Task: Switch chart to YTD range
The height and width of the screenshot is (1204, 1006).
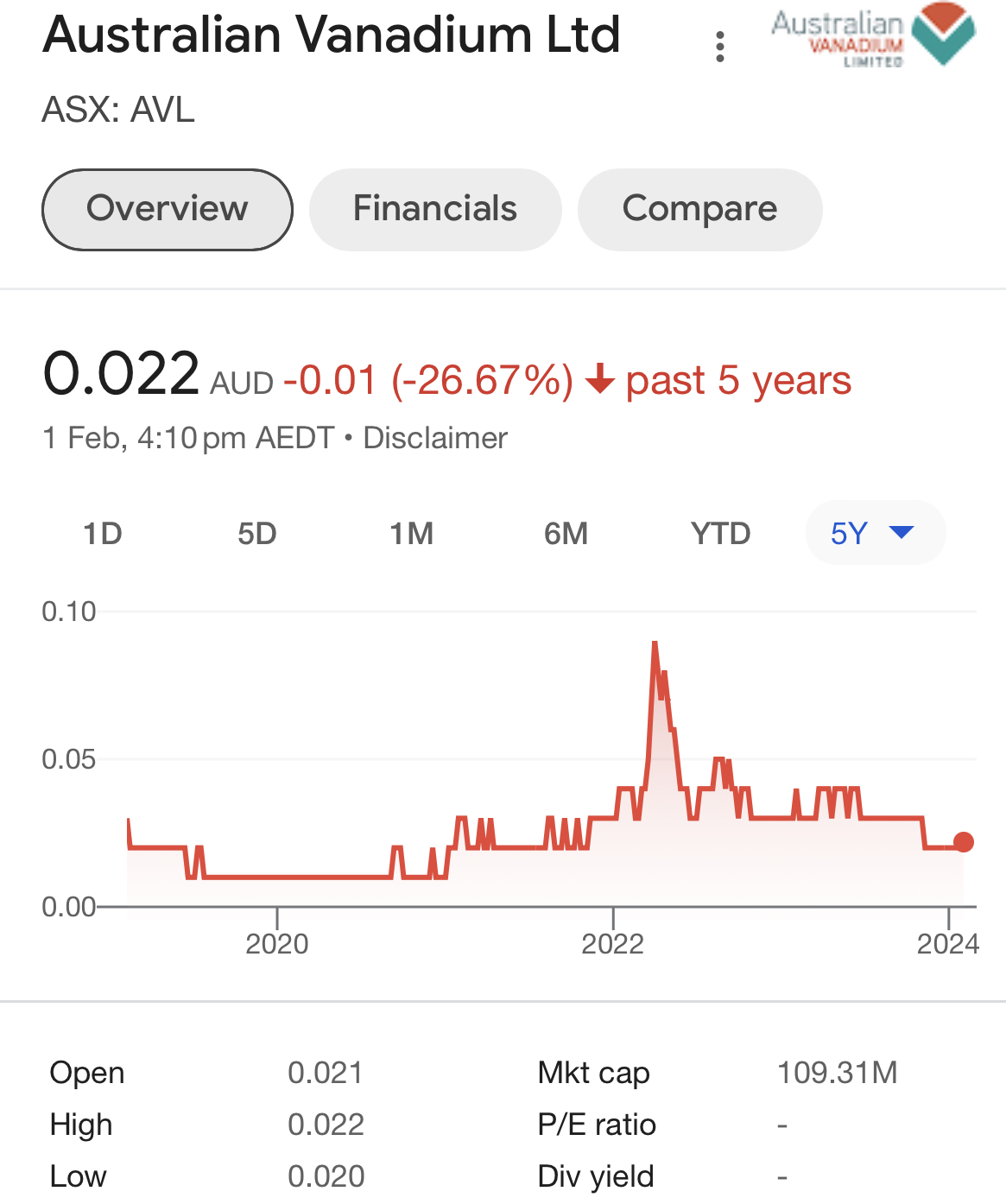Action: tap(720, 534)
